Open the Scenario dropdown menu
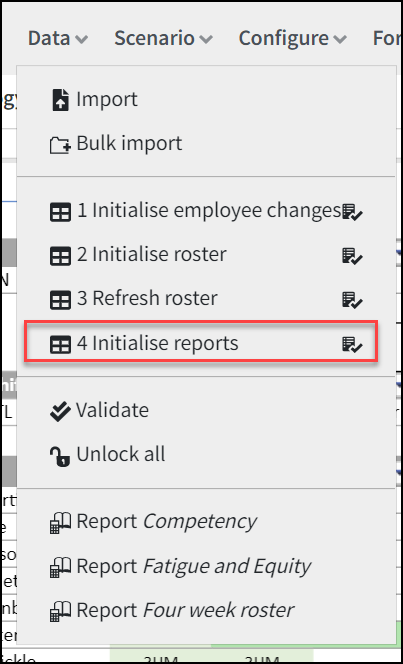 coord(163,39)
